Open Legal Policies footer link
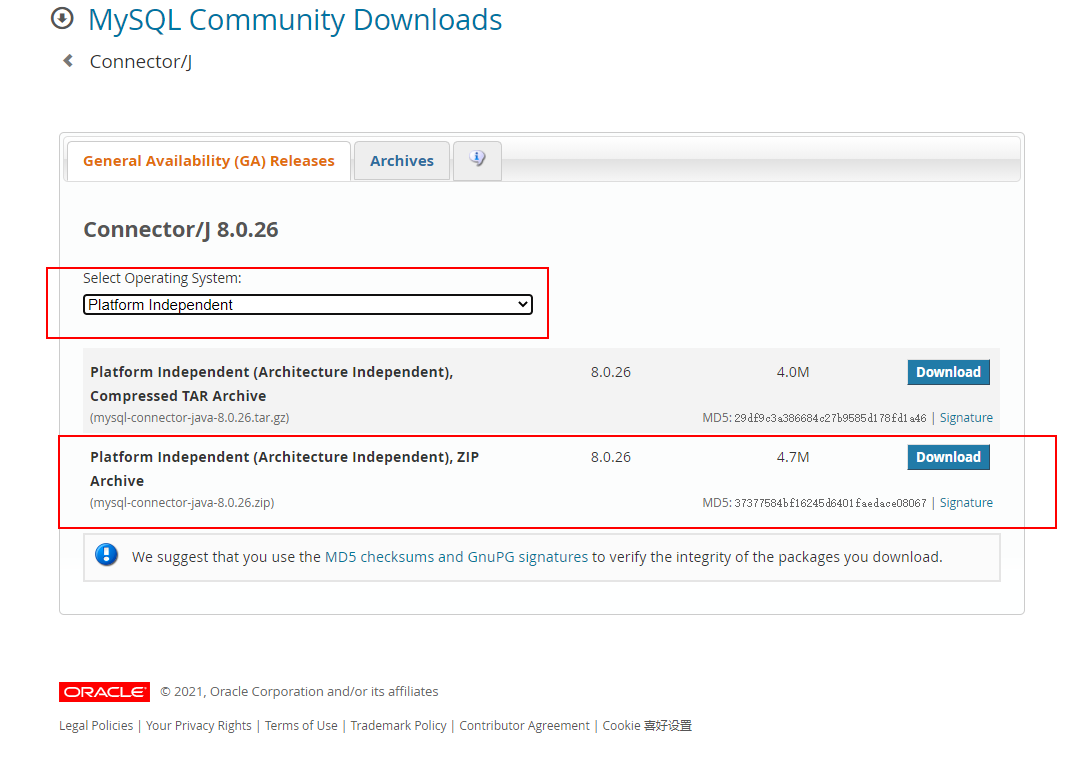1090x761 pixels. coord(96,726)
